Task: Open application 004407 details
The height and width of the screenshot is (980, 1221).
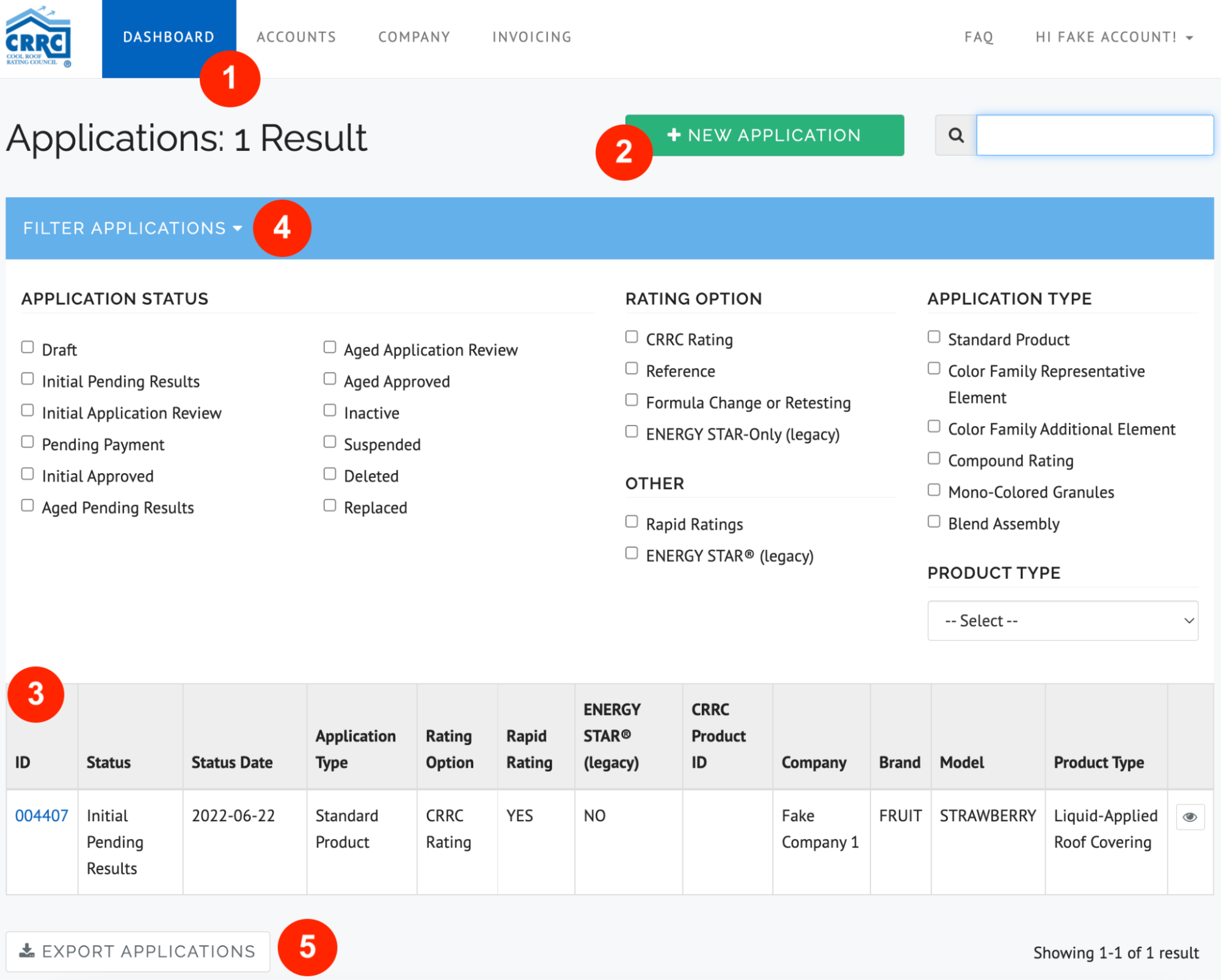Action: point(40,815)
